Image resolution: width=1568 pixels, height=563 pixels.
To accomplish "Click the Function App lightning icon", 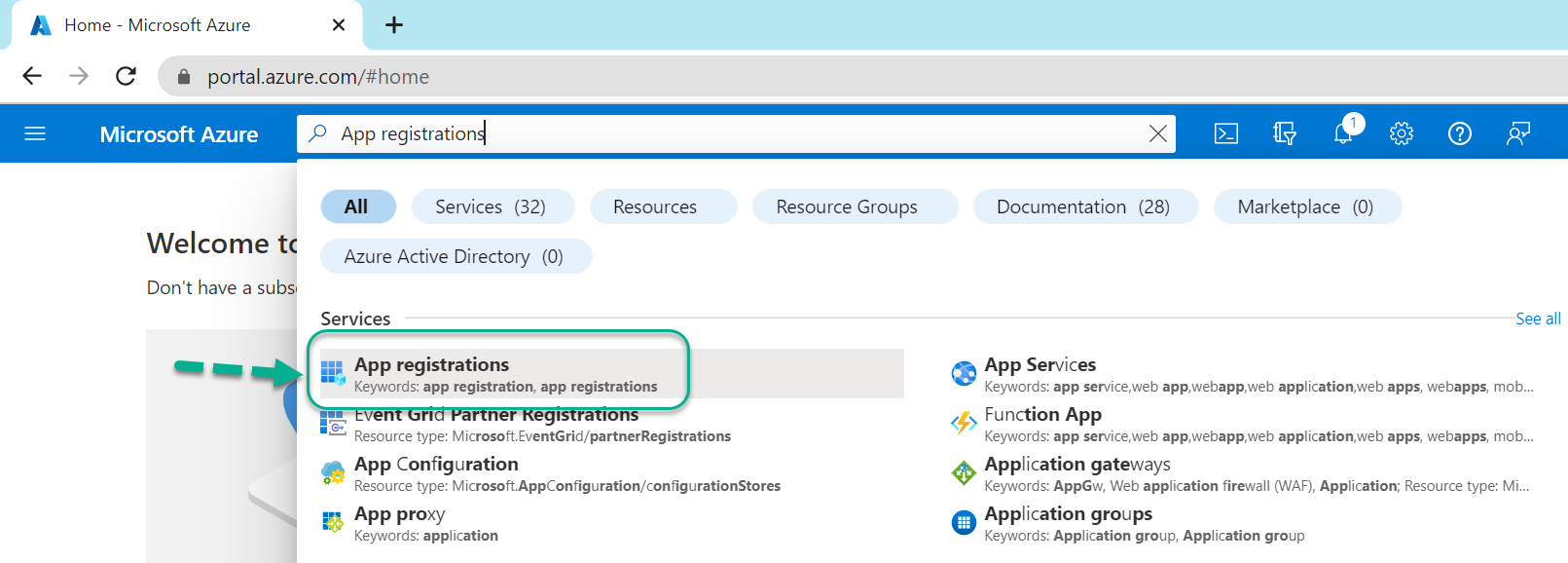I will (964, 423).
